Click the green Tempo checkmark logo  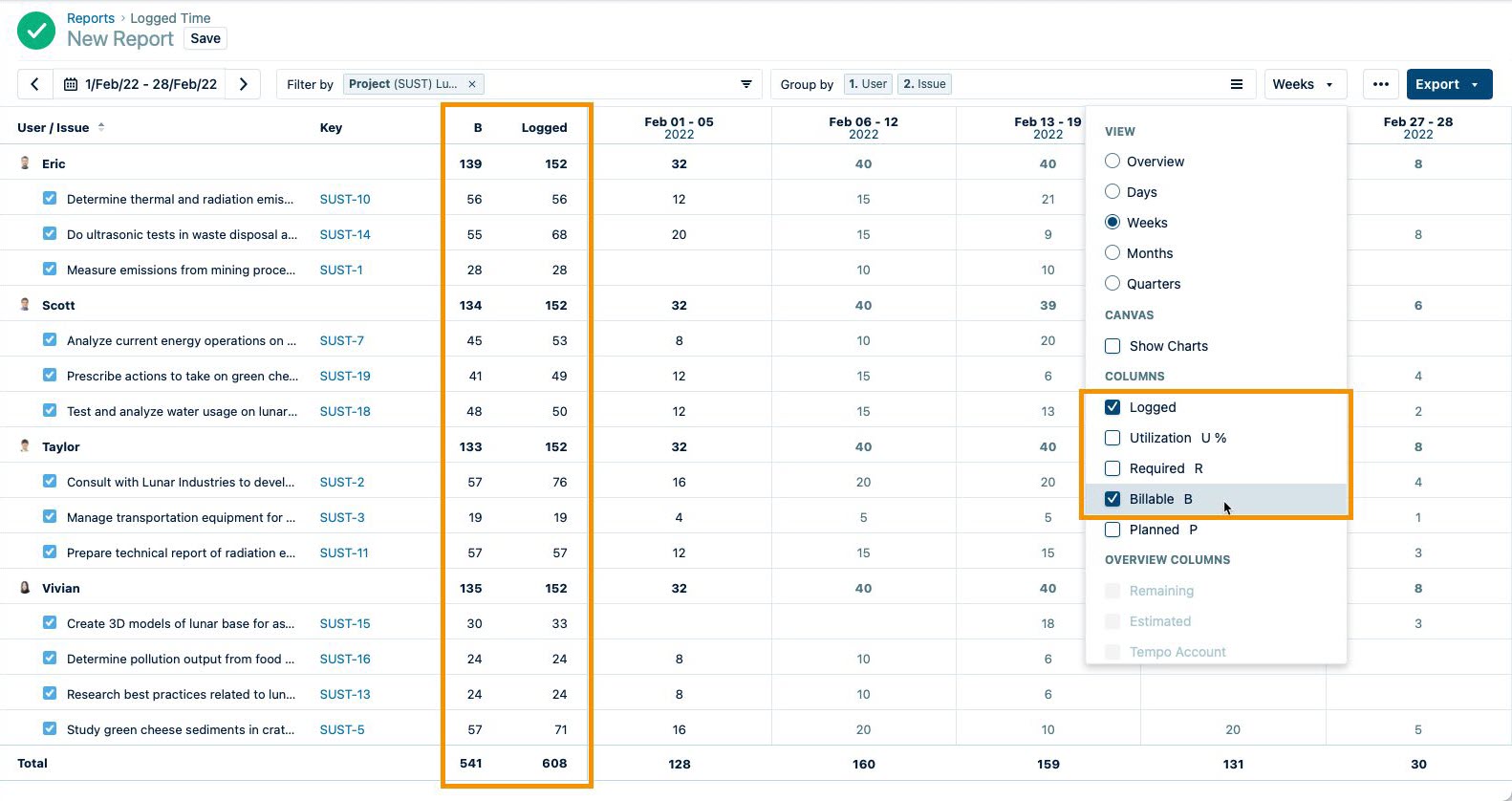(36, 31)
